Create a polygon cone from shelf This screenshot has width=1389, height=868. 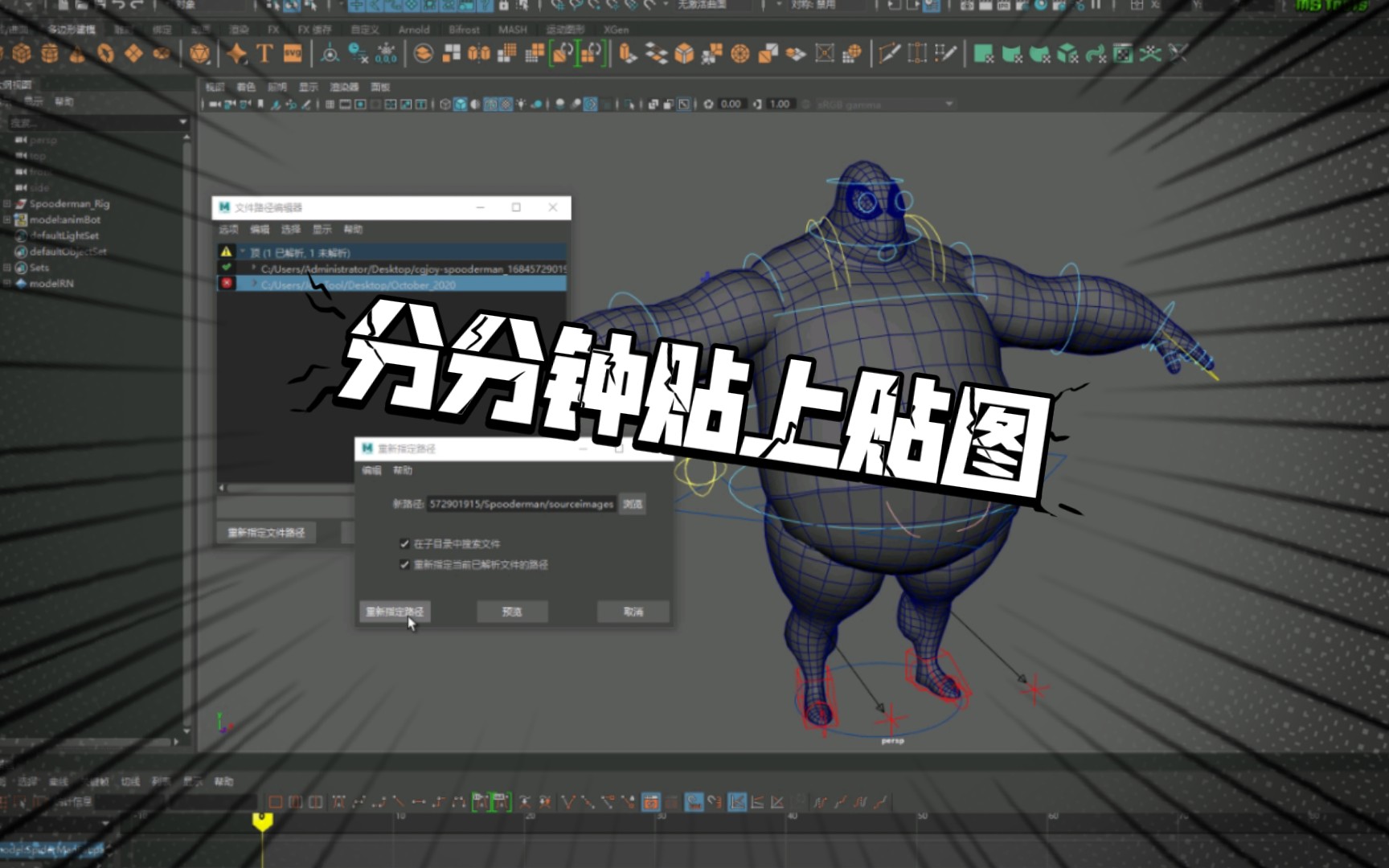tap(77, 54)
